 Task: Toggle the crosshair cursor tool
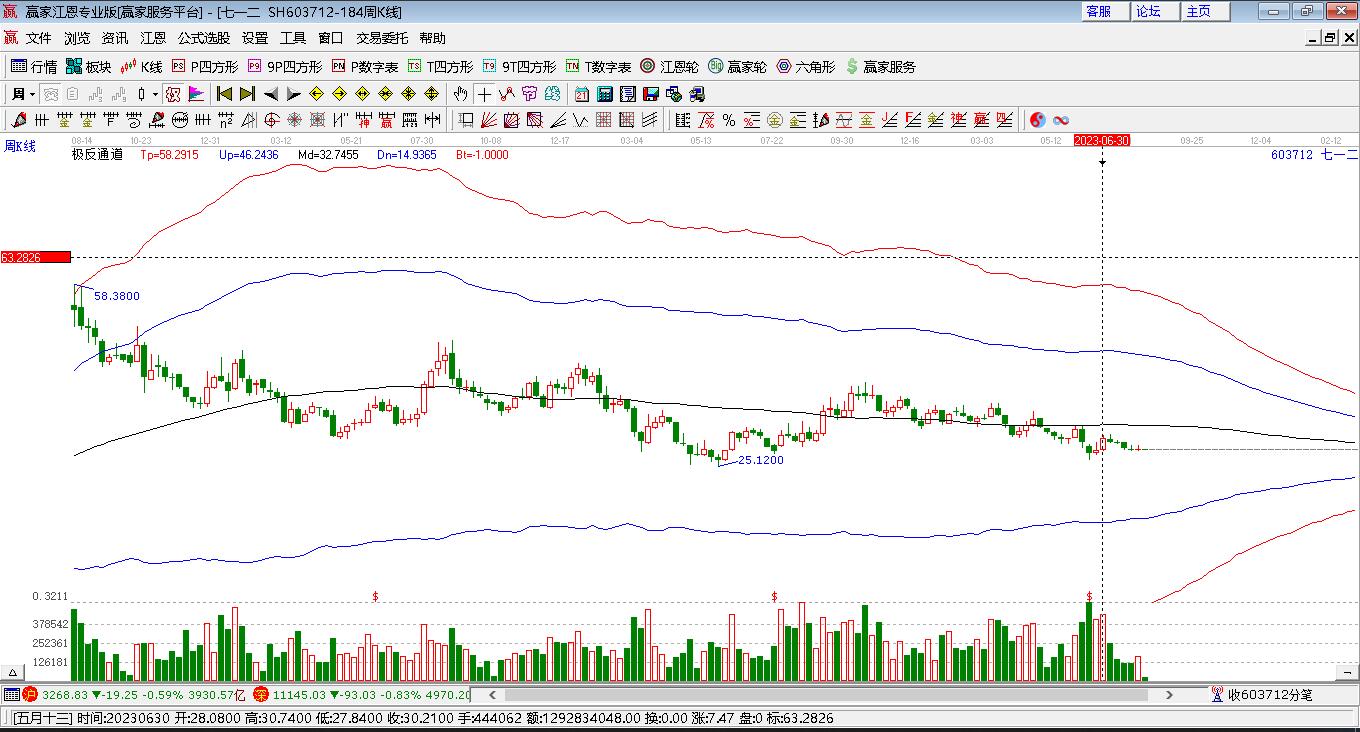484,94
